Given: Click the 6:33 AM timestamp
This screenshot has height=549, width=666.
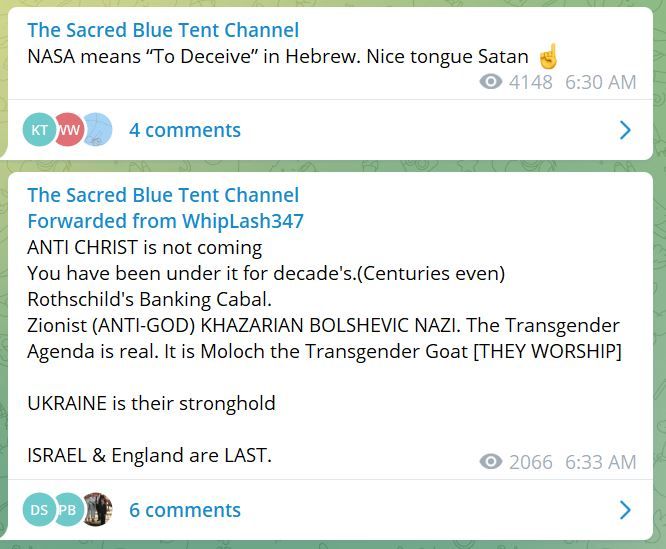Looking at the screenshot, I should pyautogui.click(x=601, y=462).
